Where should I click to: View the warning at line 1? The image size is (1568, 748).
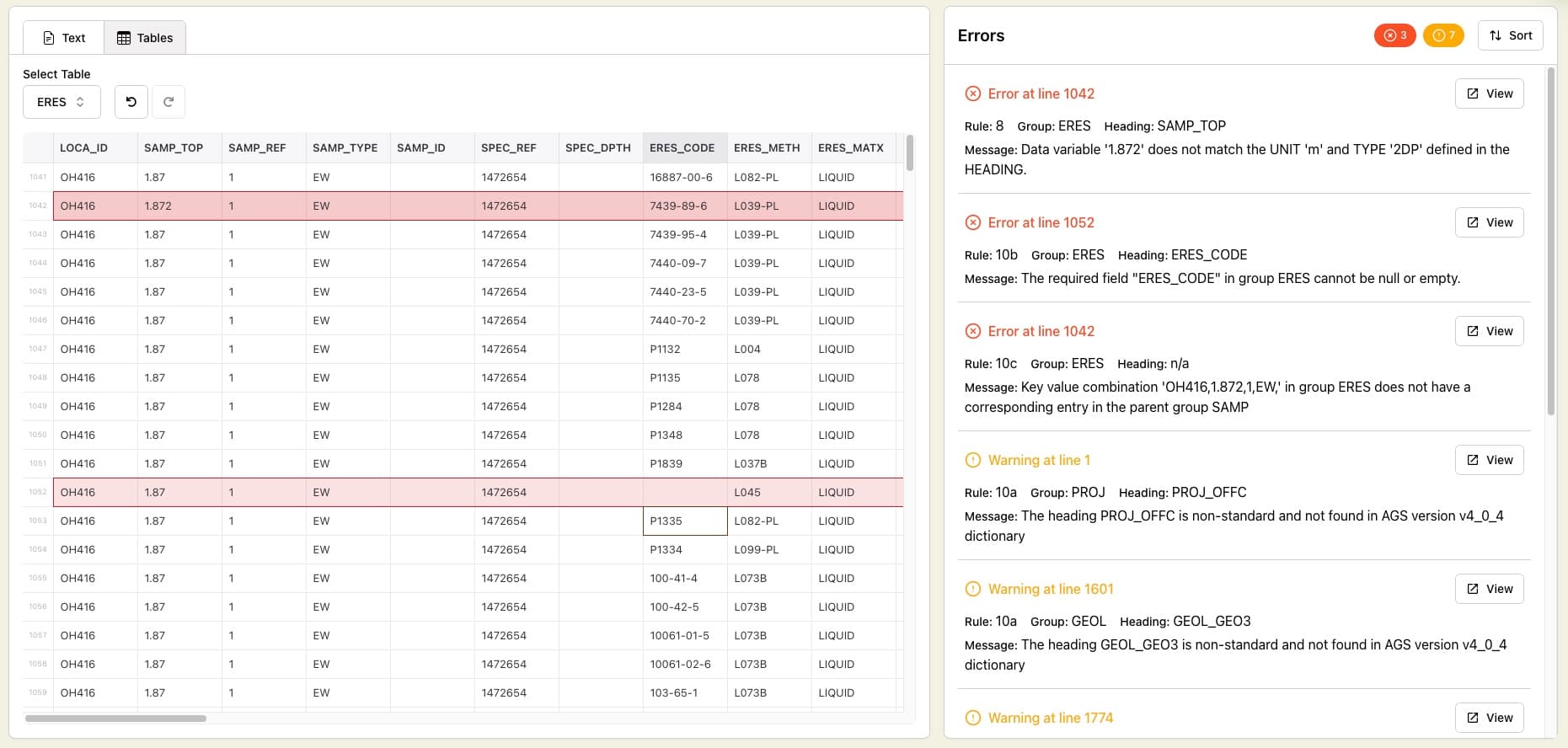pyautogui.click(x=1490, y=460)
